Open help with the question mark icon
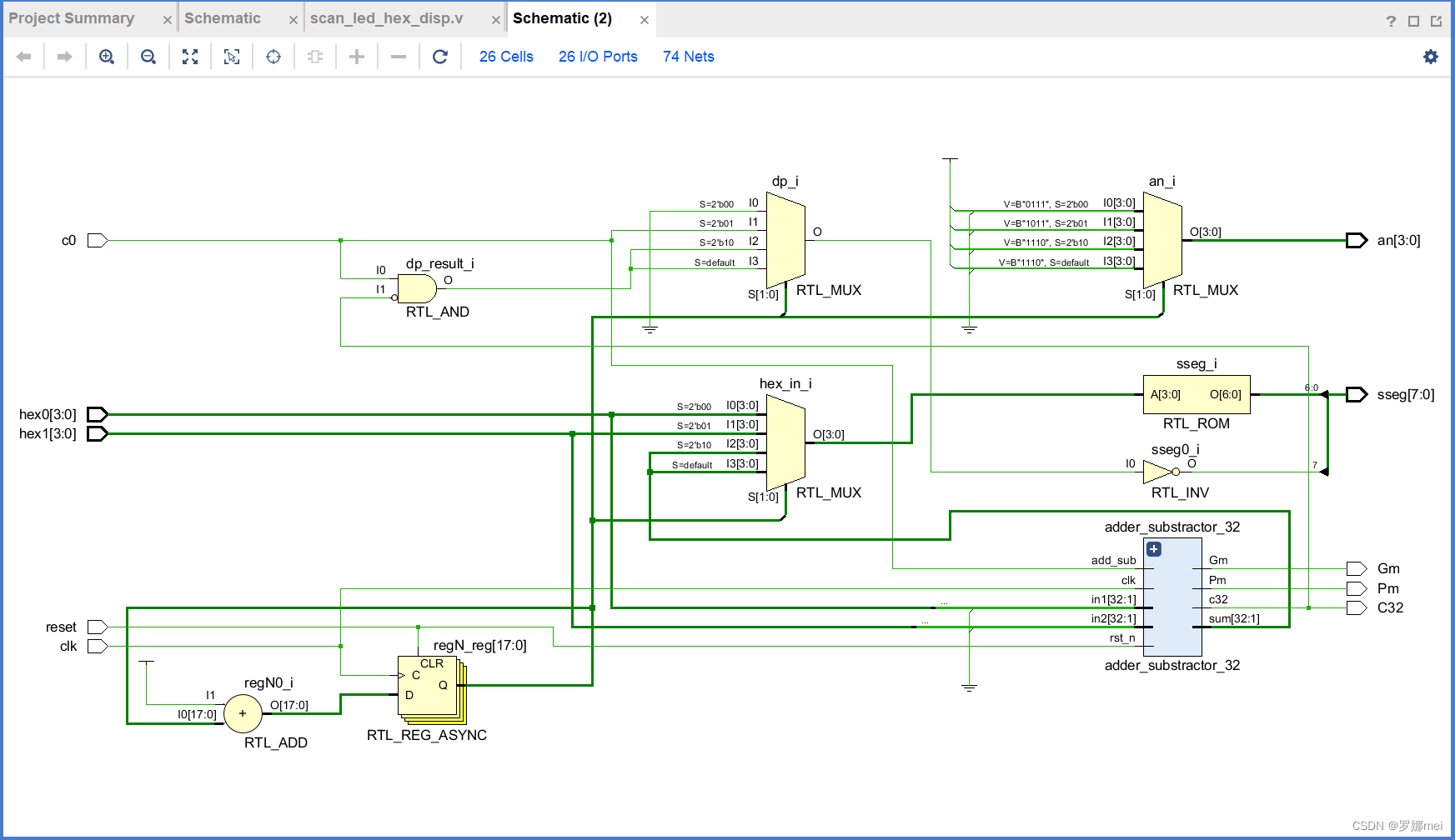Screen dimensions: 1455x840 pyautogui.click(x=1391, y=21)
